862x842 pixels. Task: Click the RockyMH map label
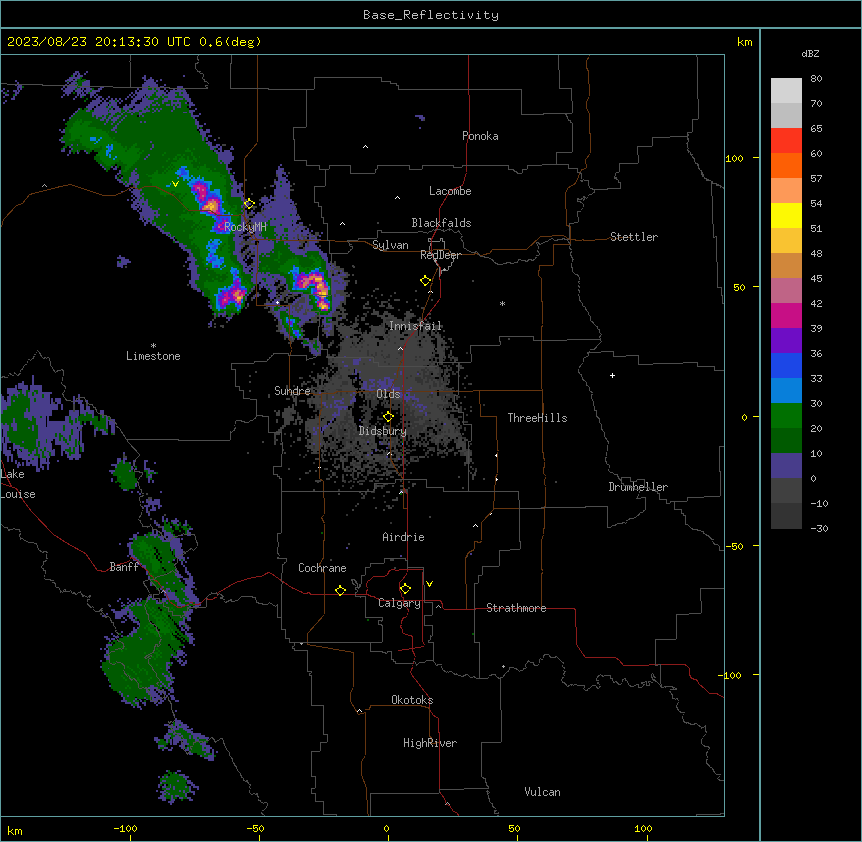(x=245, y=227)
